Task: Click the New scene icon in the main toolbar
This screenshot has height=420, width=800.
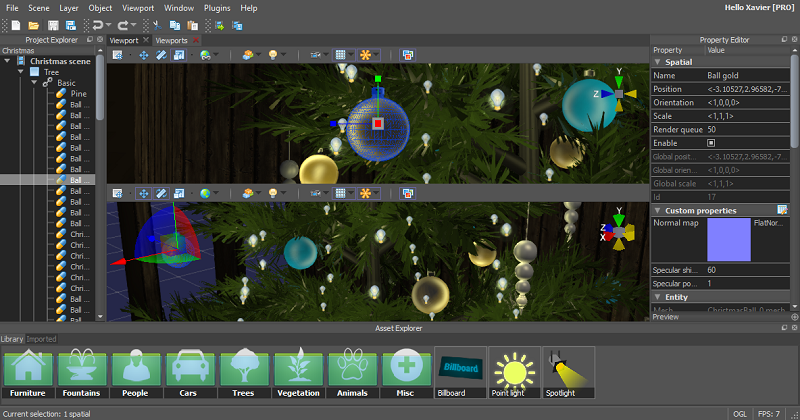Action: pyautogui.click(x=14, y=24)
